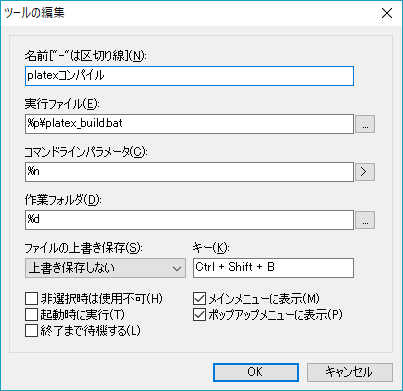403x391 pixels.
Task: Close the ツールの編集 dialog
Action: tap(387, 13)
